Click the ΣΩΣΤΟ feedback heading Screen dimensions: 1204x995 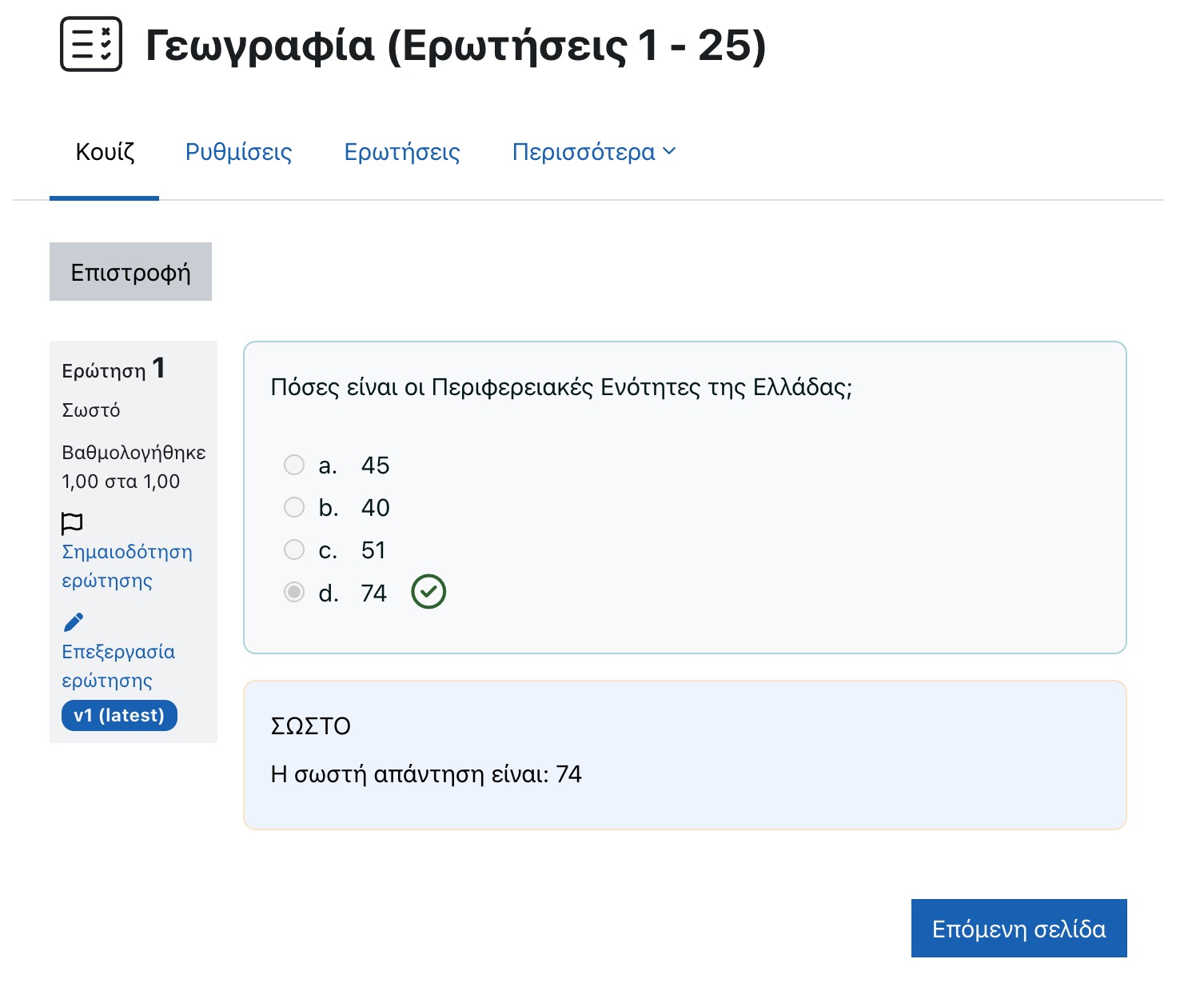pos(311,726)
